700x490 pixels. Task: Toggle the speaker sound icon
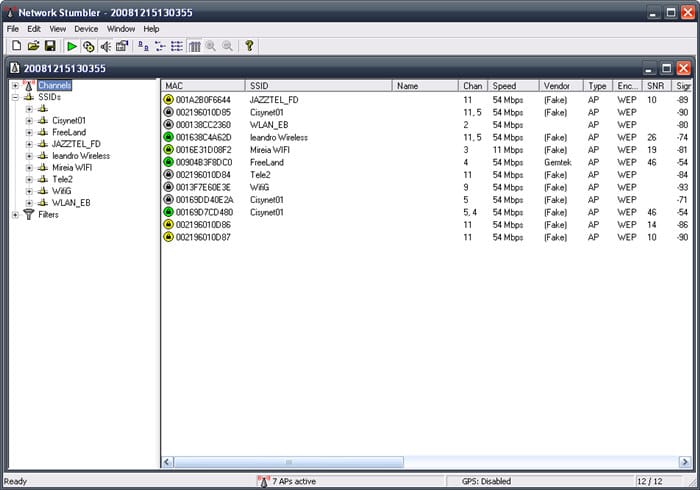[x=105, y=46]
